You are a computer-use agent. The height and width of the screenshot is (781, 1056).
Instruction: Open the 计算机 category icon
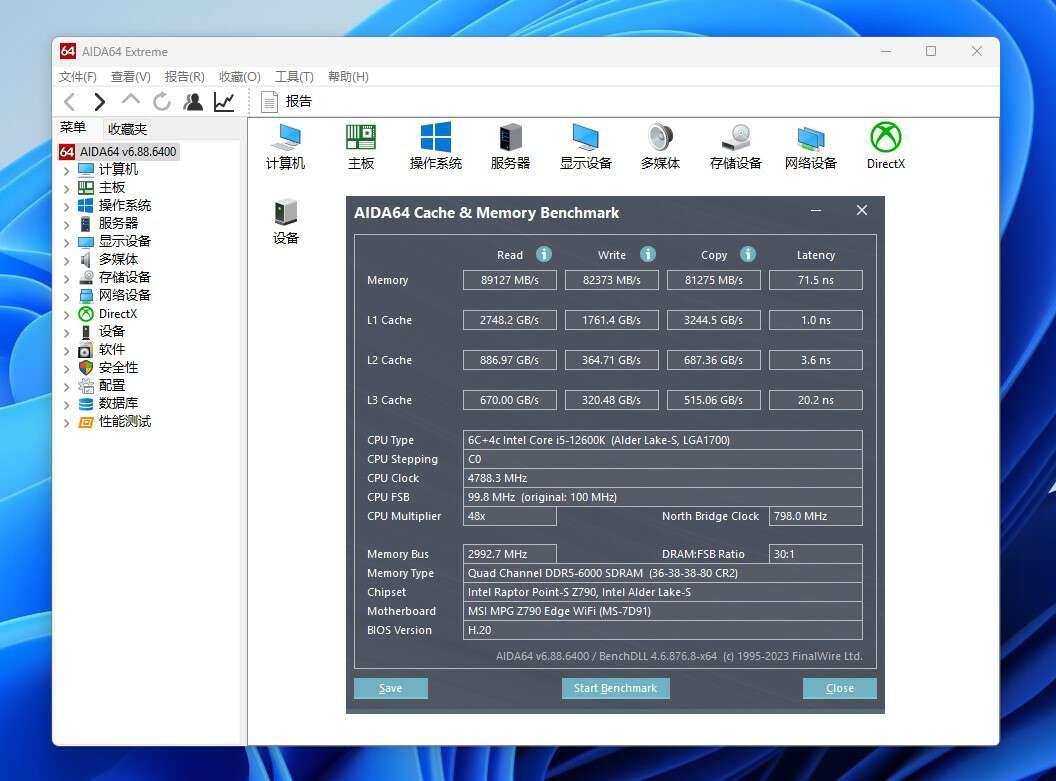[286, 145]
